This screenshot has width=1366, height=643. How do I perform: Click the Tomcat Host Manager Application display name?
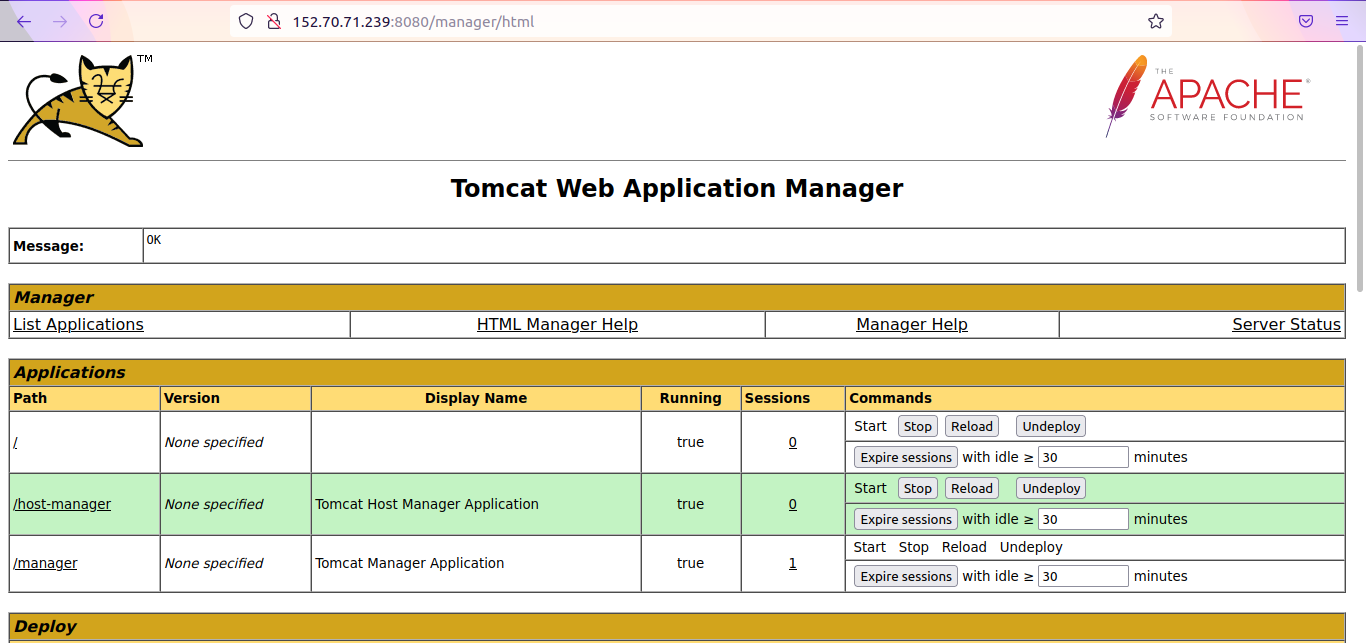coord(427,504)
